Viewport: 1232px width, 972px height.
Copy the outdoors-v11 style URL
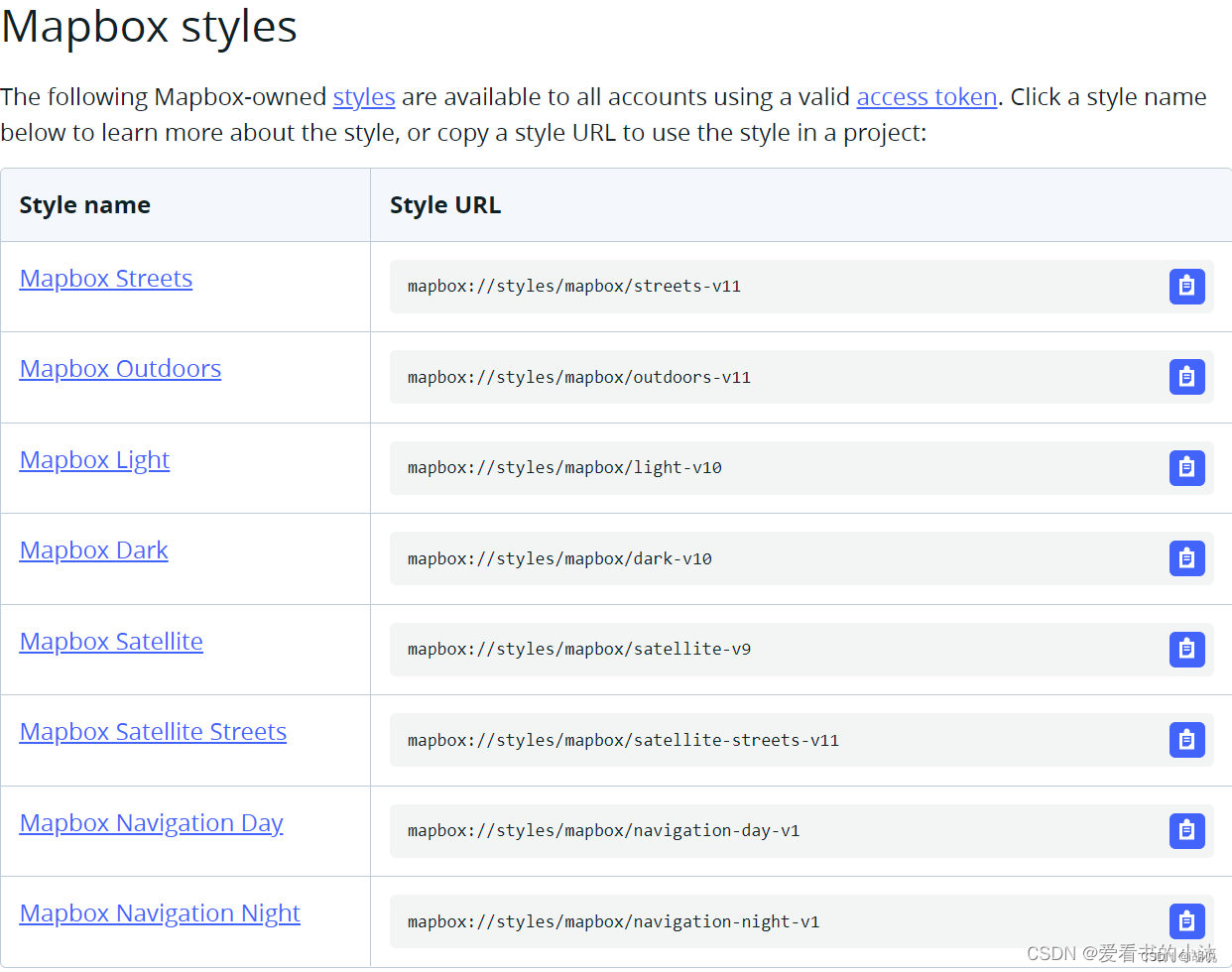[1186, 377]
